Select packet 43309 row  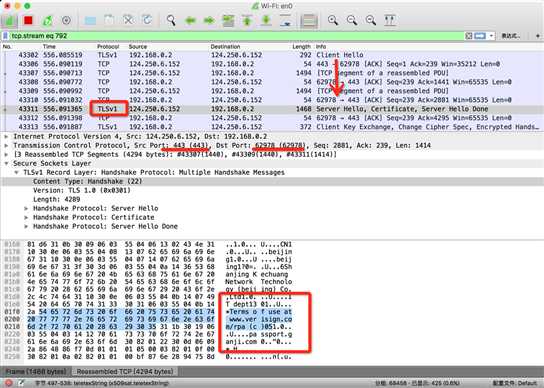pos(272,91)
